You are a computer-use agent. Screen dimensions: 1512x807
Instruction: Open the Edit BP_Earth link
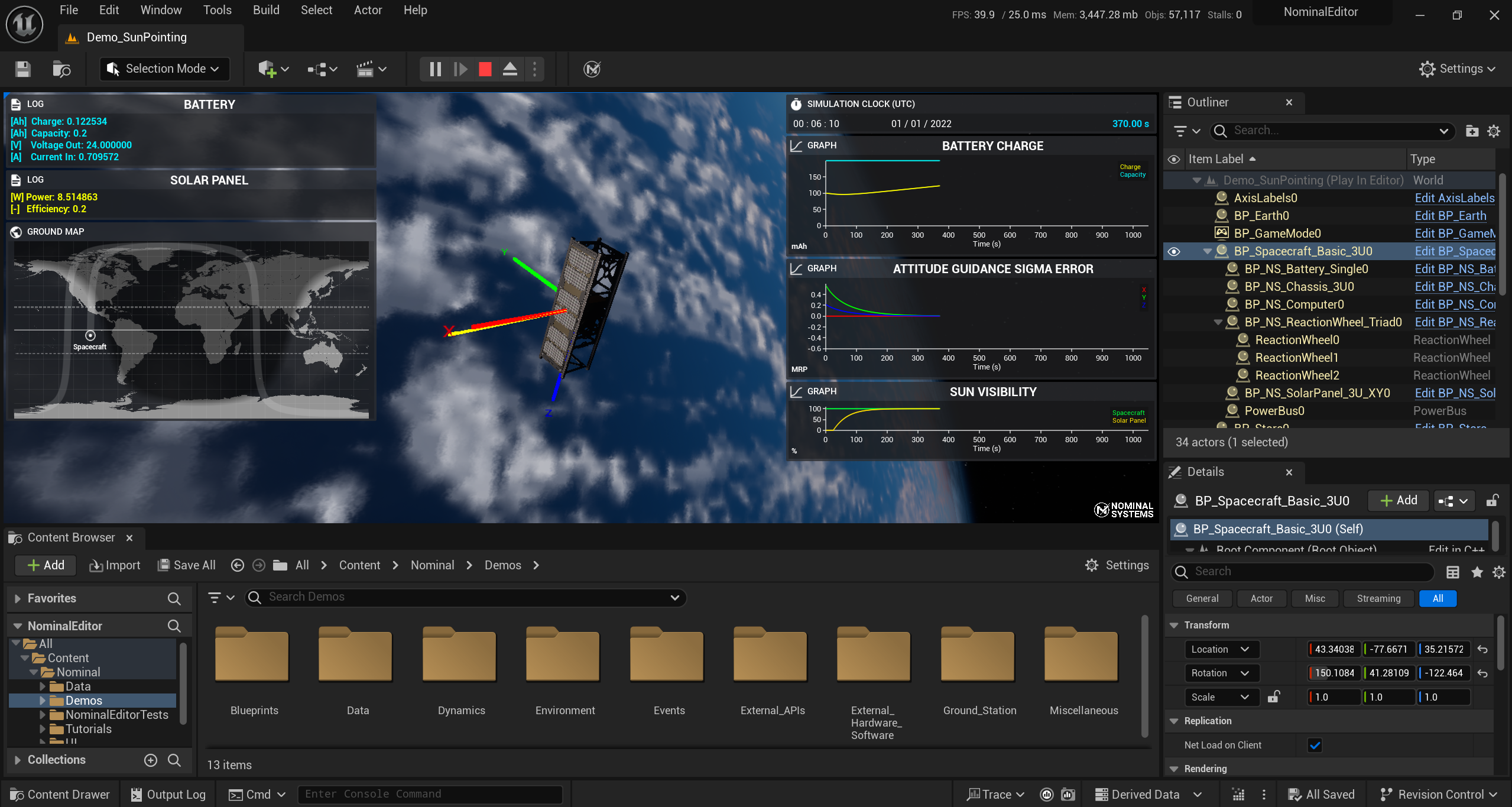[x=1450, y=216]
